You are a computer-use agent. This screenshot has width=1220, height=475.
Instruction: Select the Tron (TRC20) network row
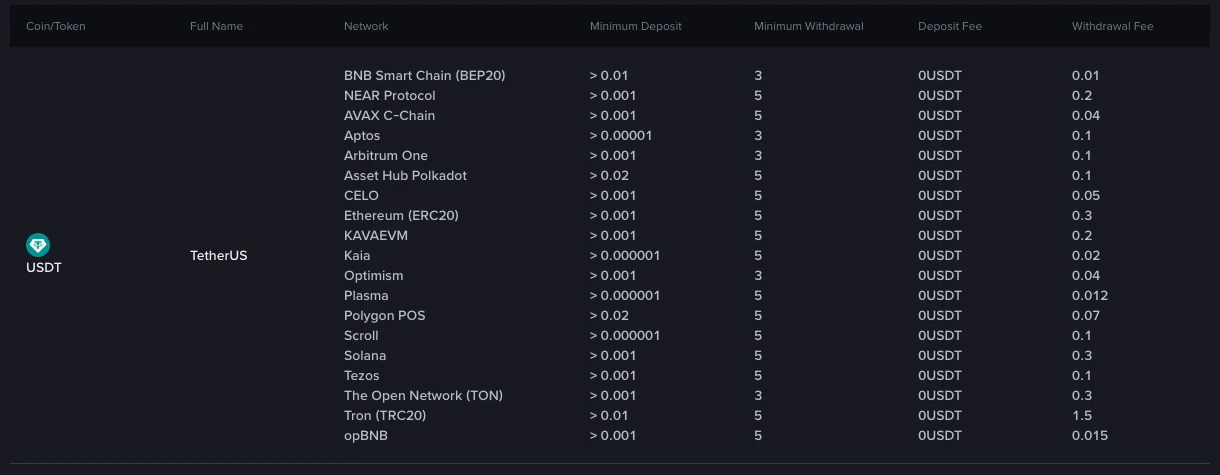click(x=385, y=416)
